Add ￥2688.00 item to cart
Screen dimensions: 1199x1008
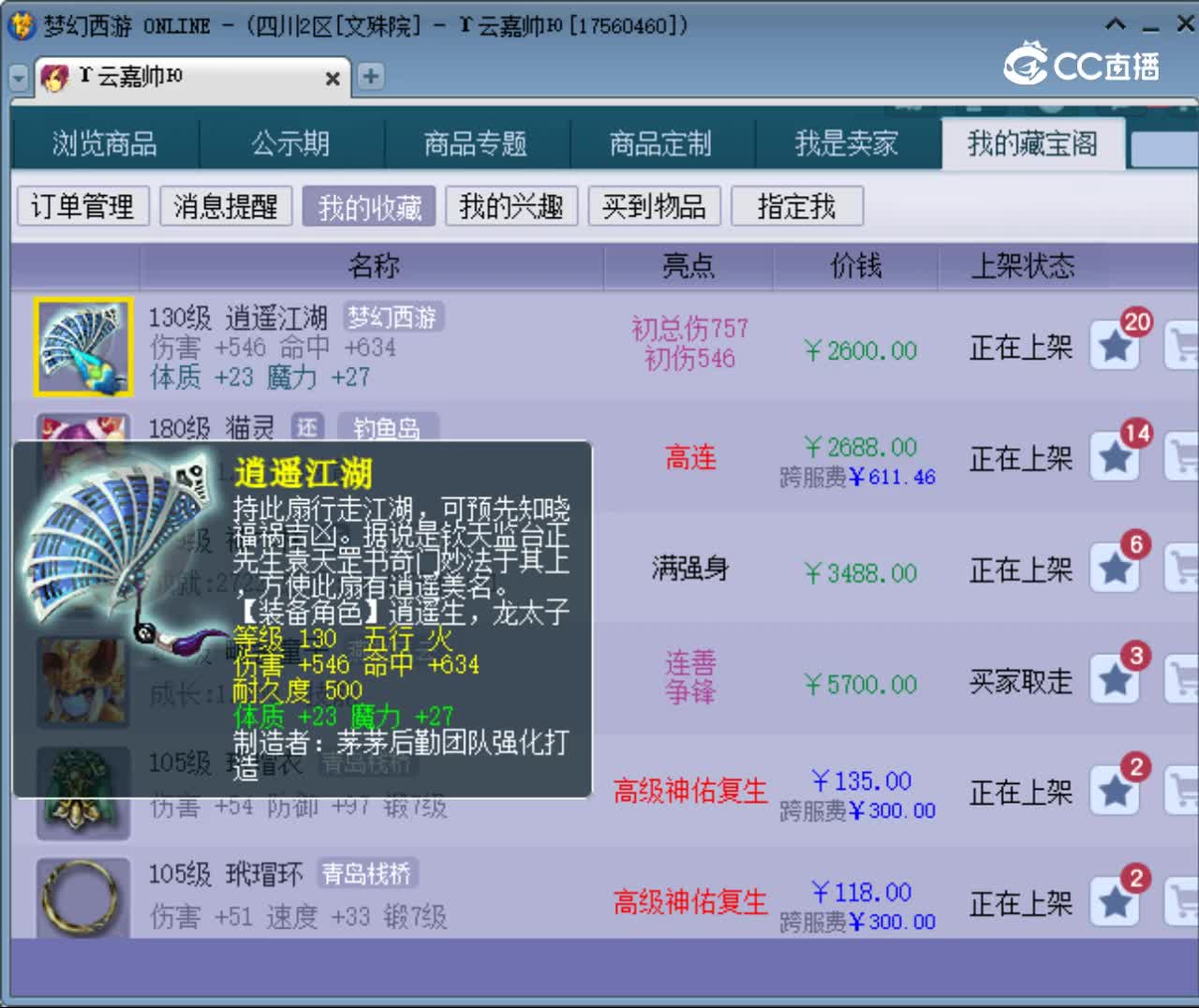pyautogui.click(x=1182, y=458)
